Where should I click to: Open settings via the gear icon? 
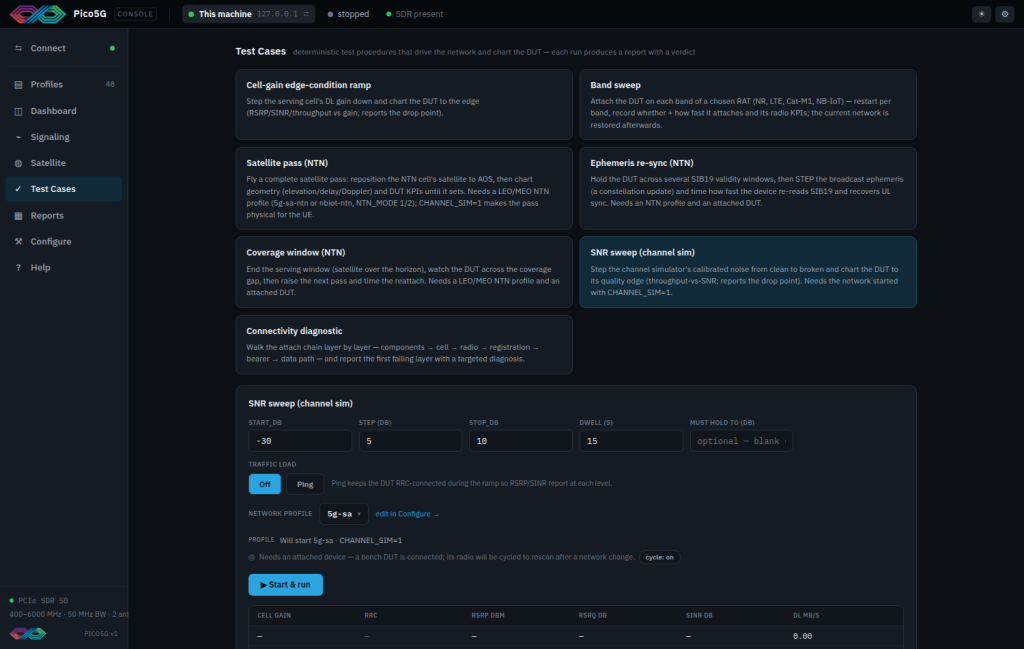pyautogui.click(x=1004, y=14)
